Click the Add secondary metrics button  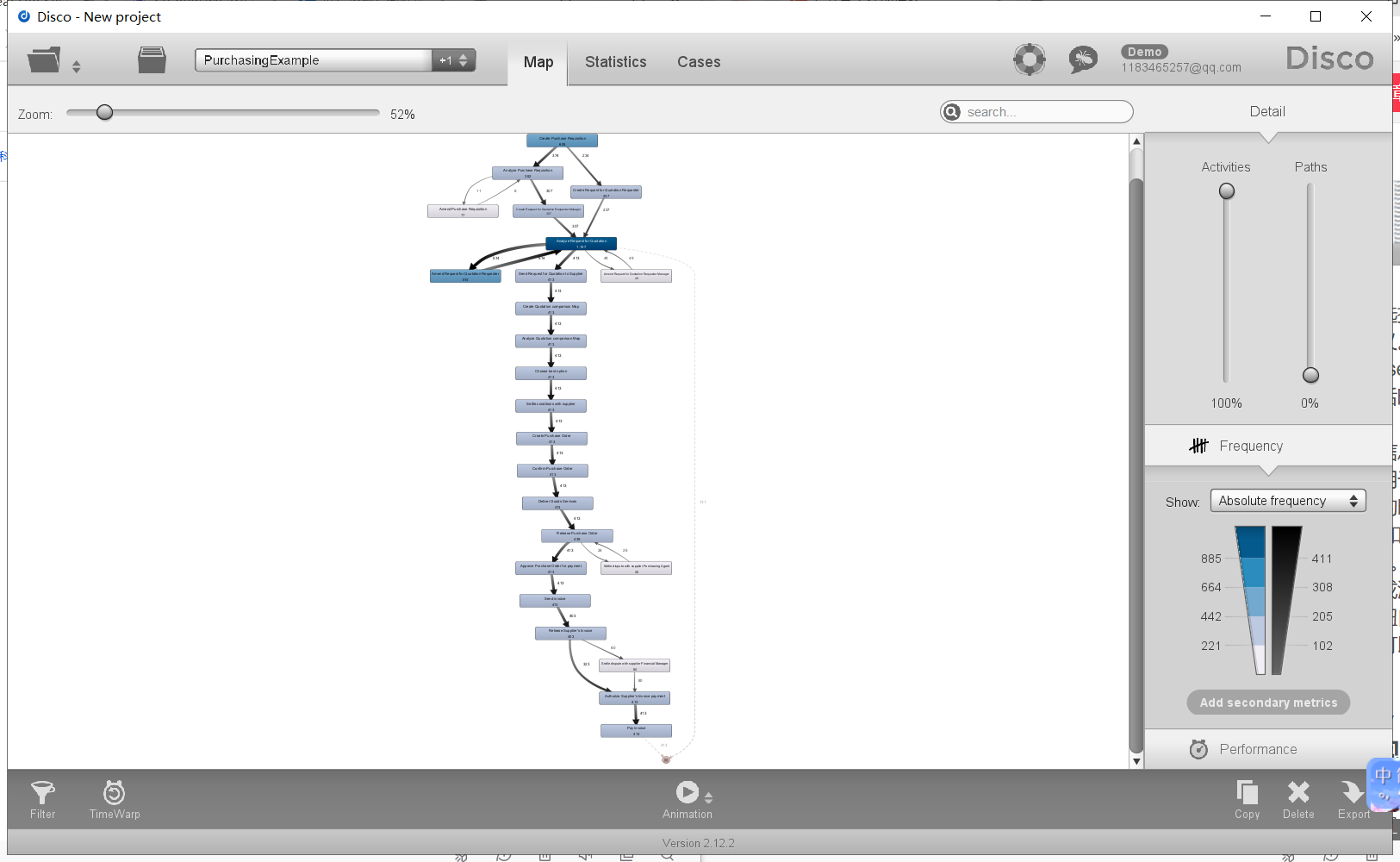pyautogui.click(x=1267, y=702)
